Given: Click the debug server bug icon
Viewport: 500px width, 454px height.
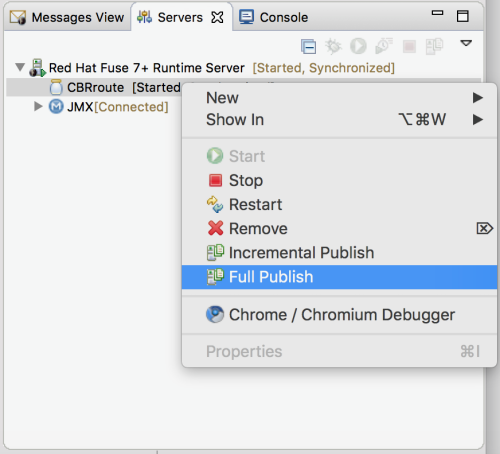Looking at the screenshot, I should click(333, 46).
